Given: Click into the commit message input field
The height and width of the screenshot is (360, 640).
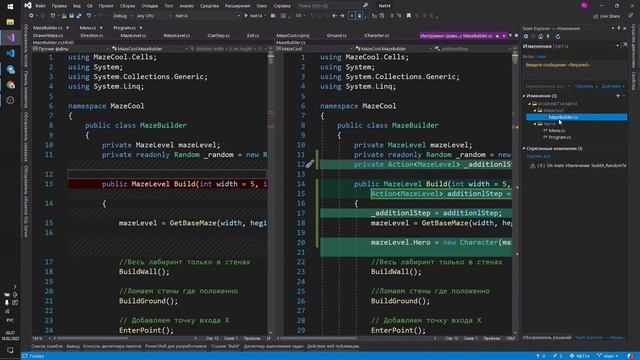Looking at the screenshot, I should click(x=576, y=71).
